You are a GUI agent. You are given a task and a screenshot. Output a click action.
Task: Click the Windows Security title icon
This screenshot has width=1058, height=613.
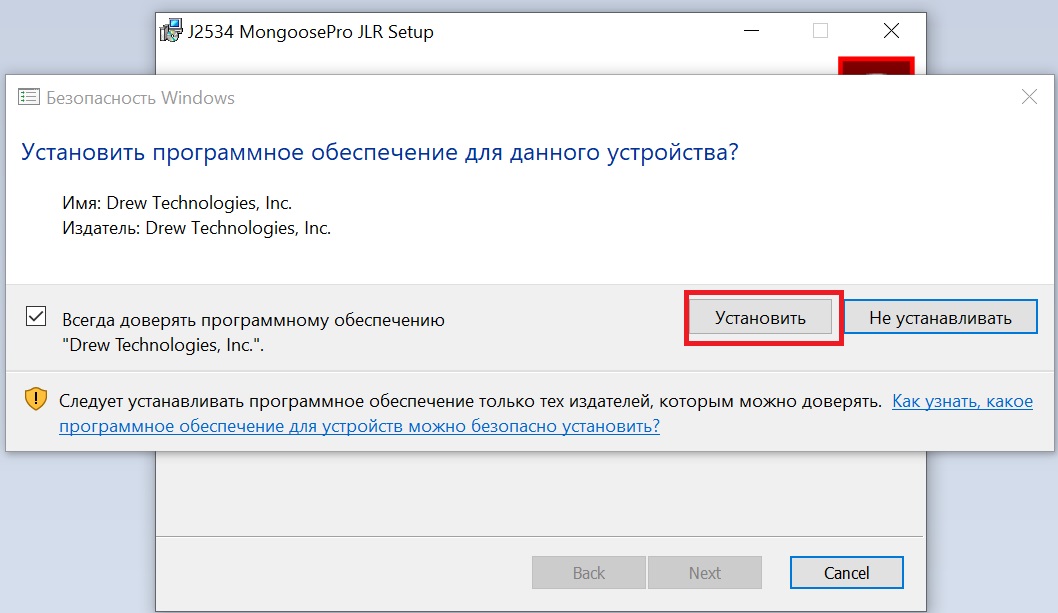[x=28, y=97]
